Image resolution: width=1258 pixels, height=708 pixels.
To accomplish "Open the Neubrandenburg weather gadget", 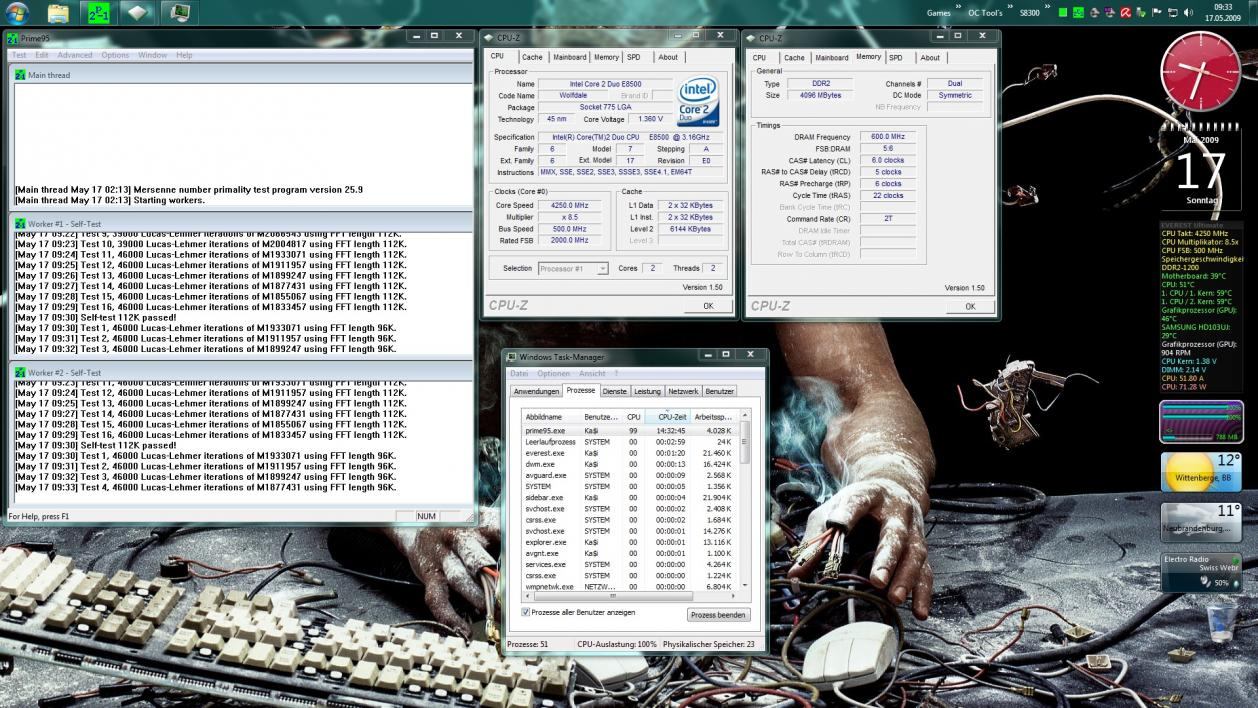I will click(1200, 522).
